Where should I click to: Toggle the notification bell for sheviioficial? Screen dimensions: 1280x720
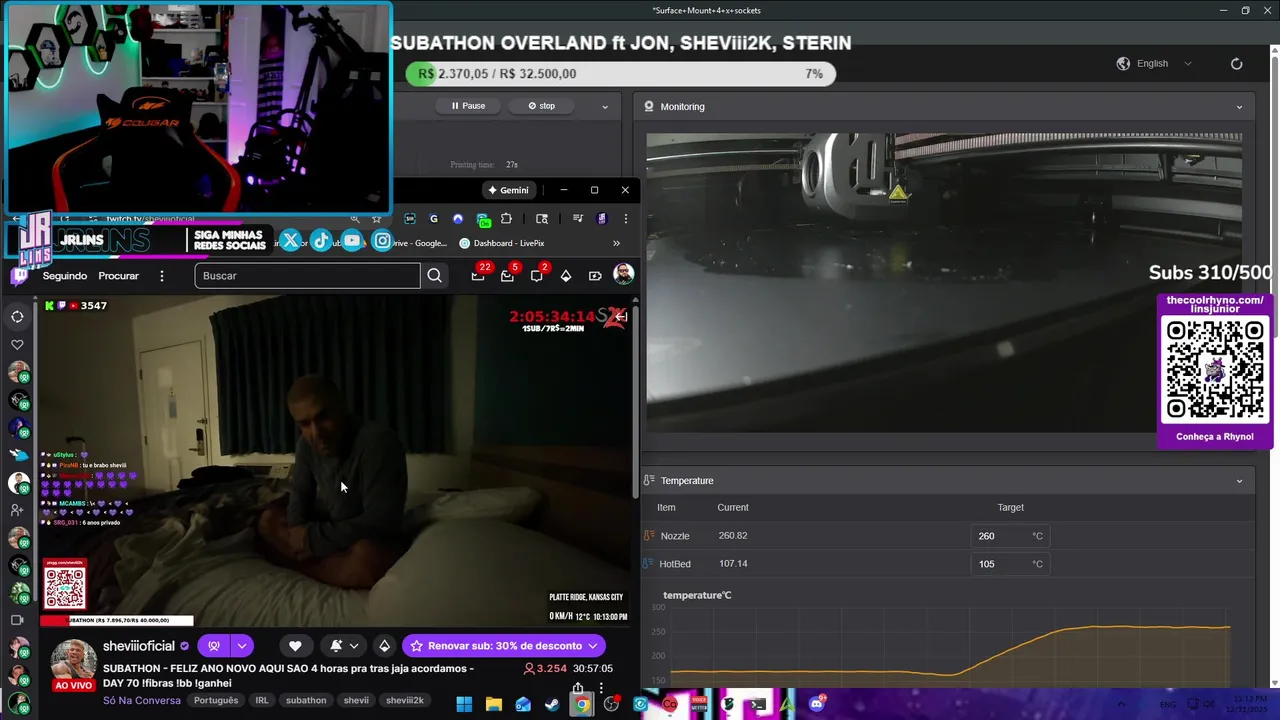(x=336, y=646)
